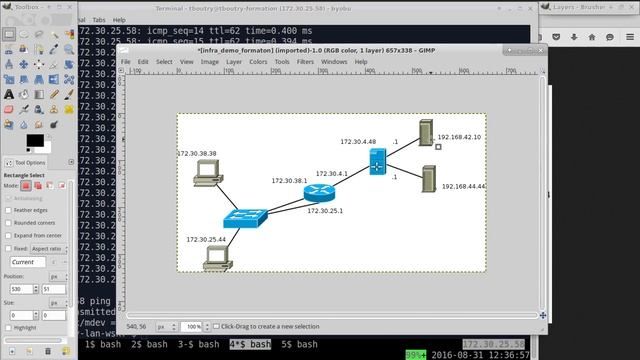Image resolution: width=640 pixels, height=360 pixels.
Task: Enable Expand from center checkbox
Action: click(8, 236)
